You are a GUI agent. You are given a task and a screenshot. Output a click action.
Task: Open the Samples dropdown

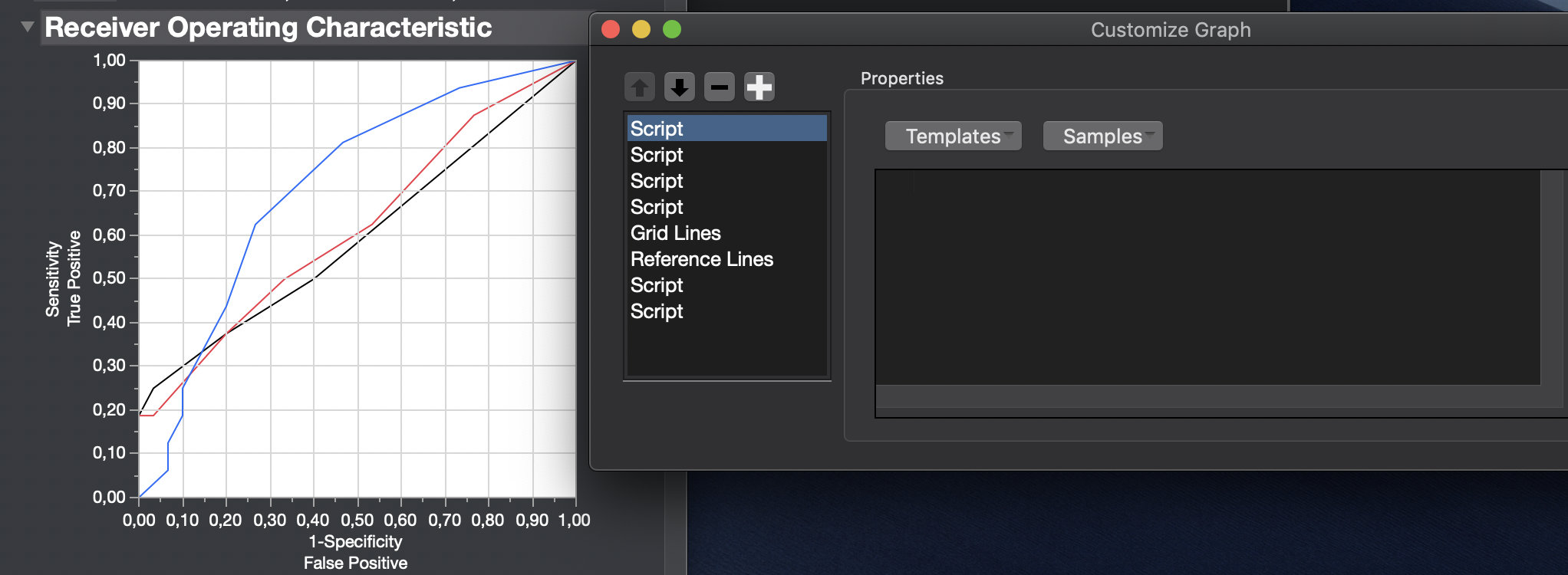point(1102,136)
